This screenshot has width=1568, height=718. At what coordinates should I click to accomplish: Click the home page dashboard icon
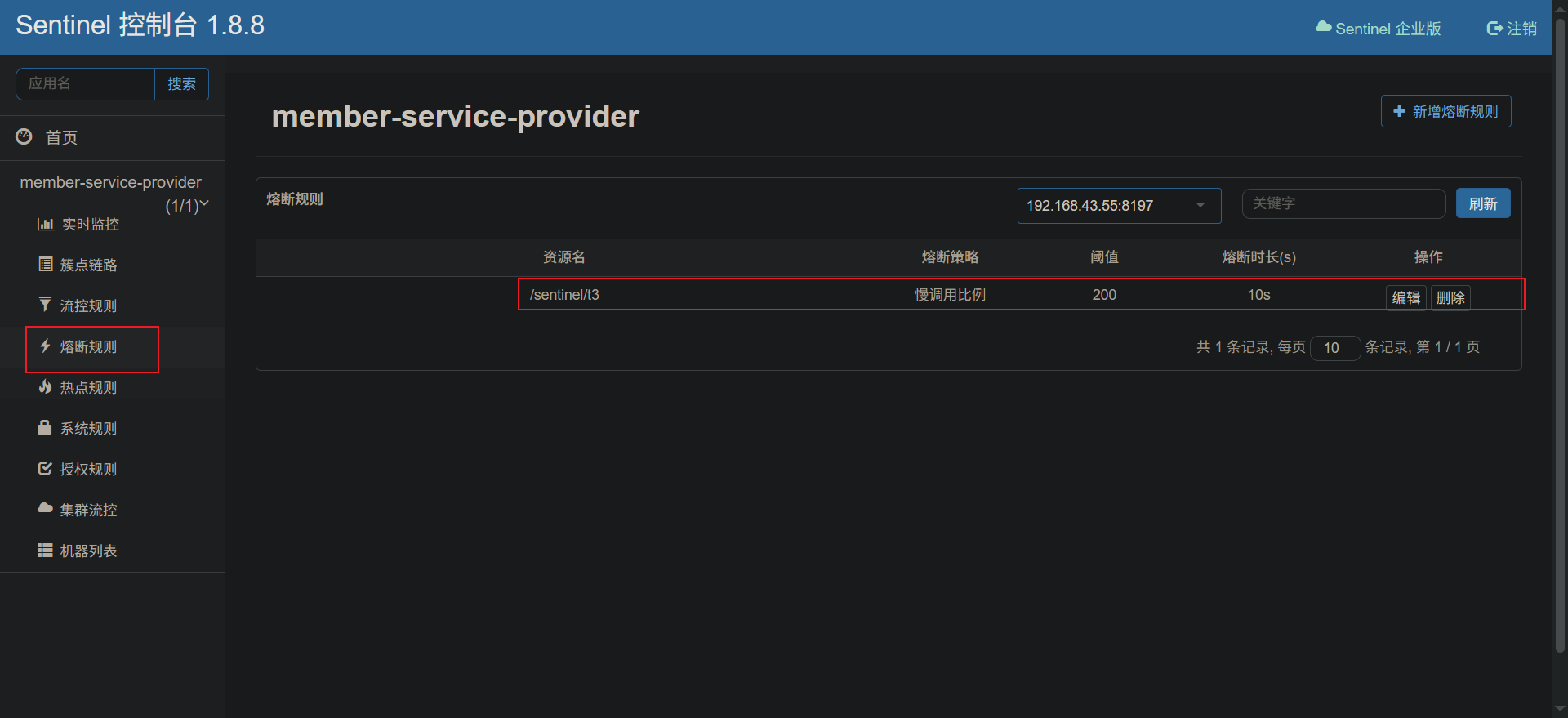[24, 136]
